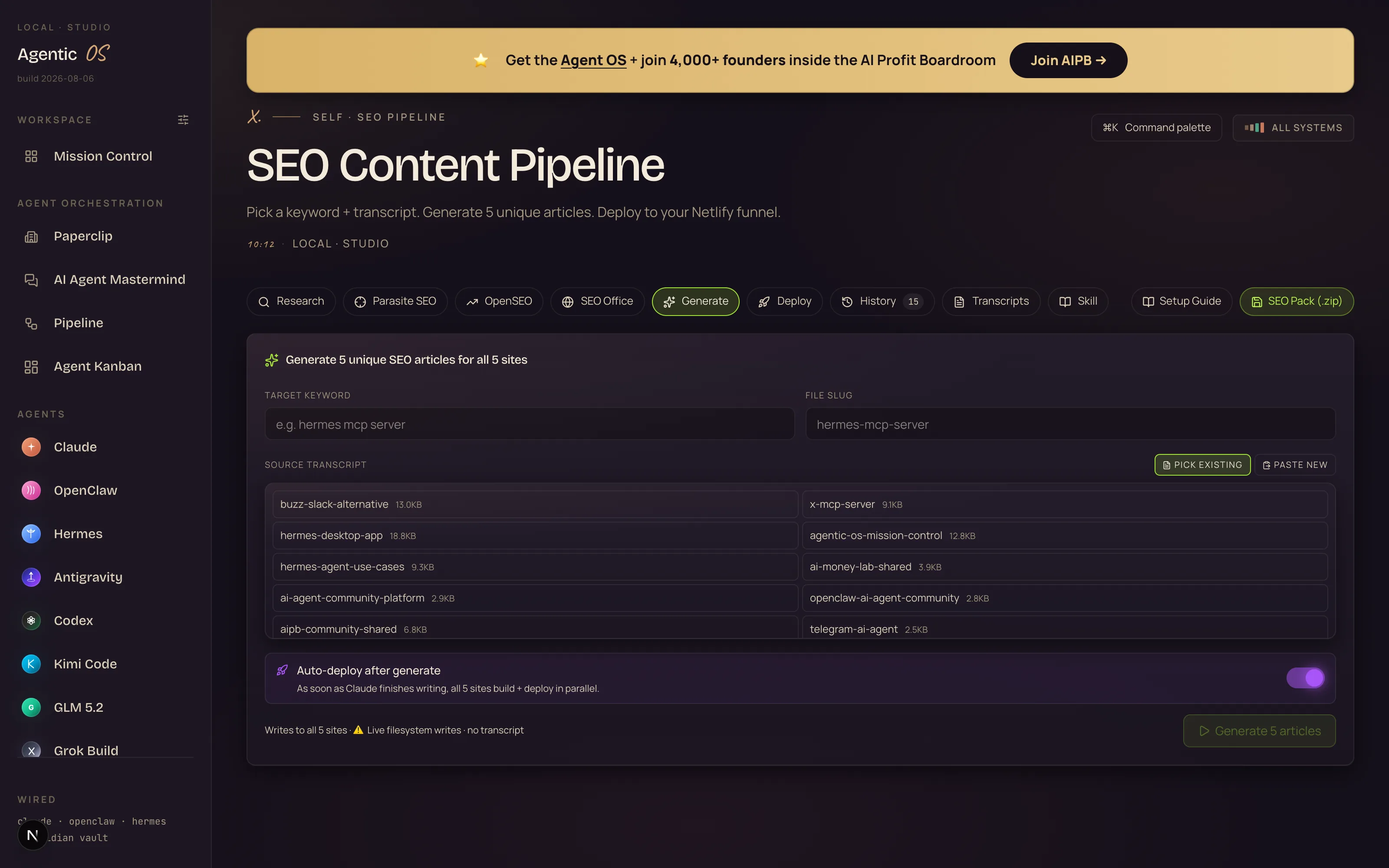
Task: Focus the Target Keyword input field
Action: (529, 424)
